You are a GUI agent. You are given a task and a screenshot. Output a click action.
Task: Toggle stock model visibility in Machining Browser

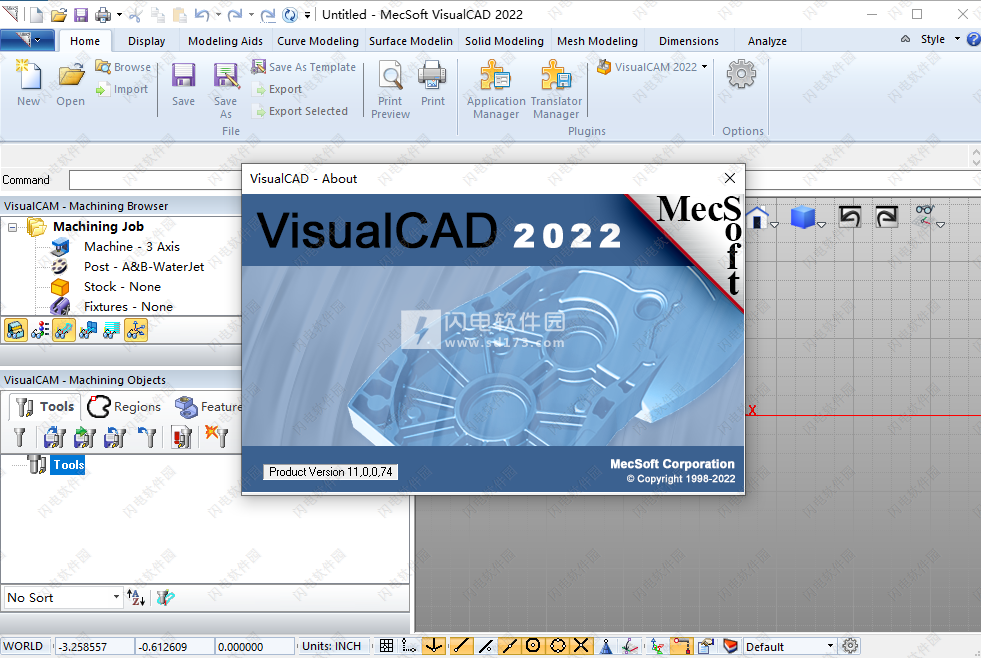click(16, 330)
